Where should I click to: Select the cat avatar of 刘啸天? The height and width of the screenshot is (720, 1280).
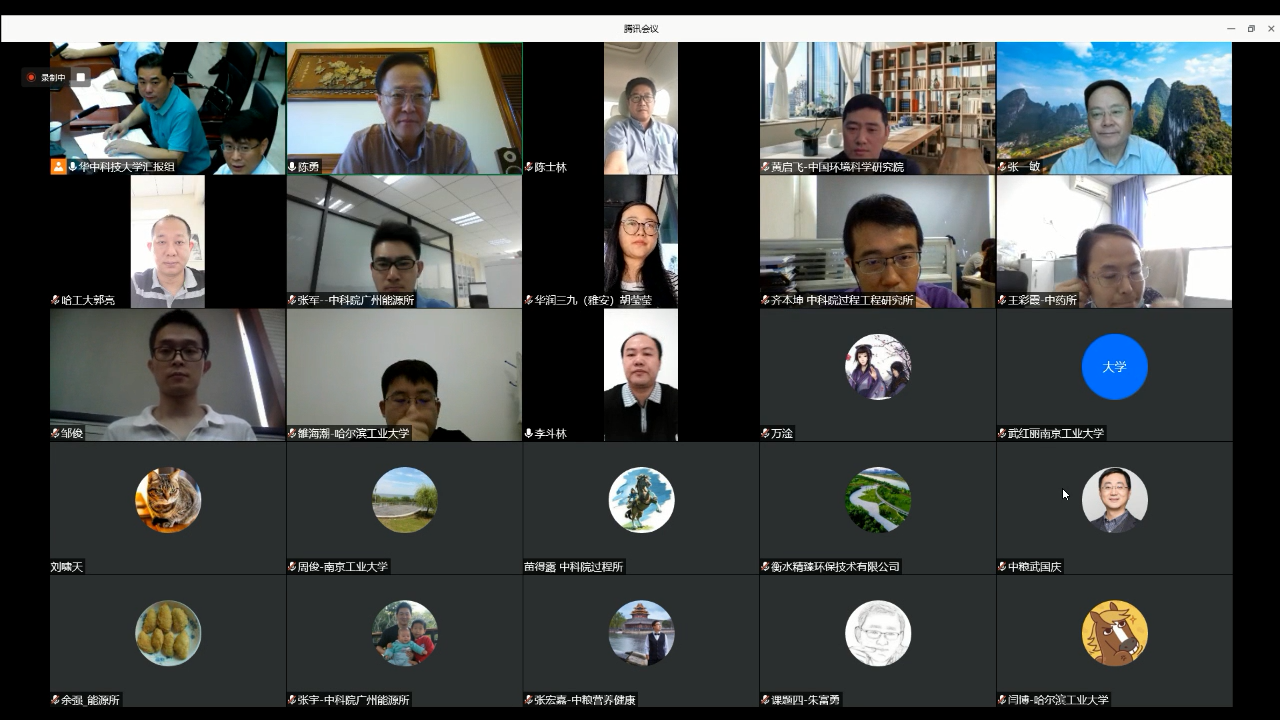[x=168, y=500]
